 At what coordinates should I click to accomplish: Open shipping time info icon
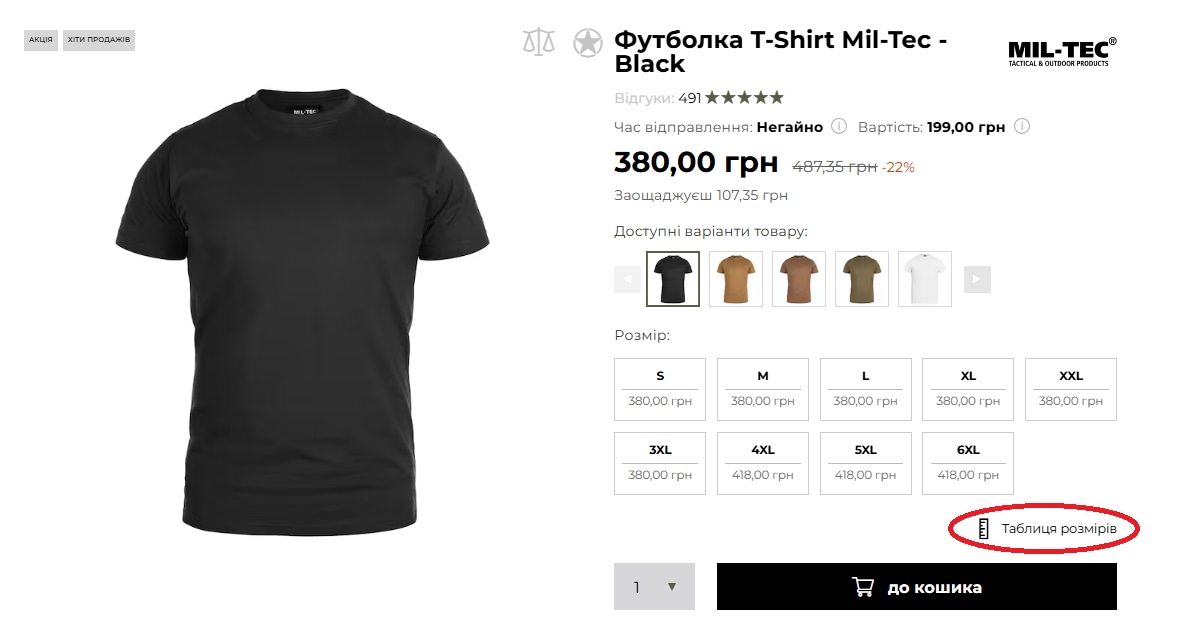coord(840,127)
